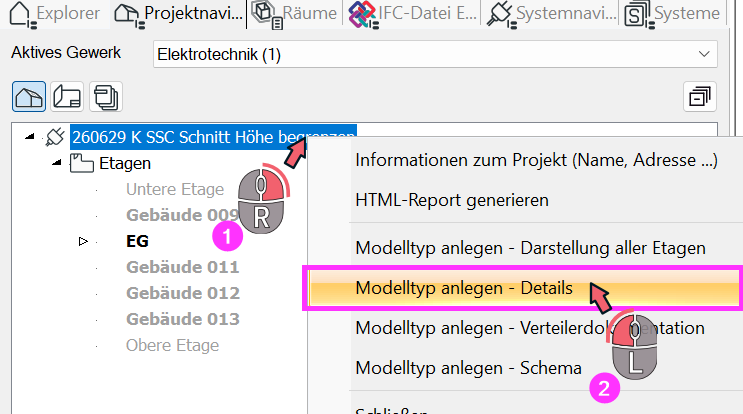Image resolution: width=743 pixels, height=414 pixels.
Task: Click the Systeme tab S icon
Action: [638, 14]
